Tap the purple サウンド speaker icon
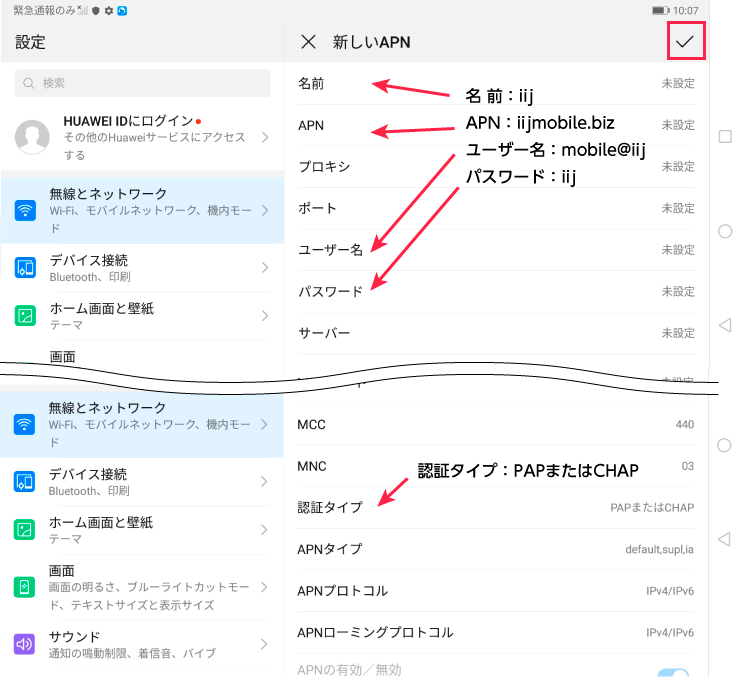Viewport: 740px width, 677px height. tap(24, 644)
